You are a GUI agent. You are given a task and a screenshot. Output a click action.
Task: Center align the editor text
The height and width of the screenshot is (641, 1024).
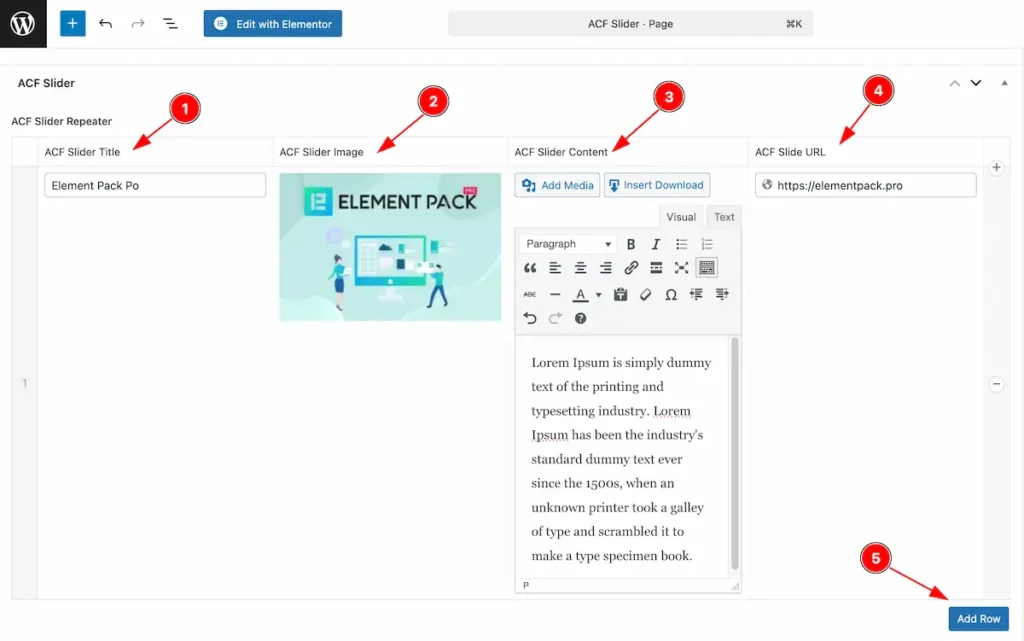[580, 268]
